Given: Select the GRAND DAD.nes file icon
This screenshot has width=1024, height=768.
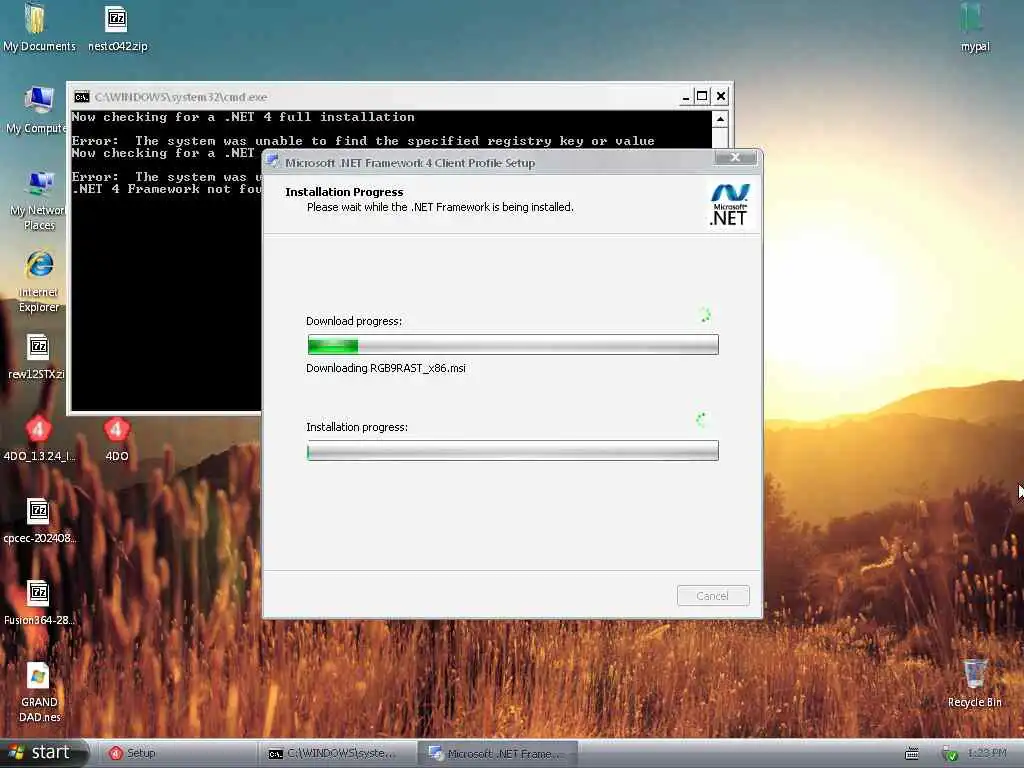Looking at the screenshot, I should (x=39, y=692).
